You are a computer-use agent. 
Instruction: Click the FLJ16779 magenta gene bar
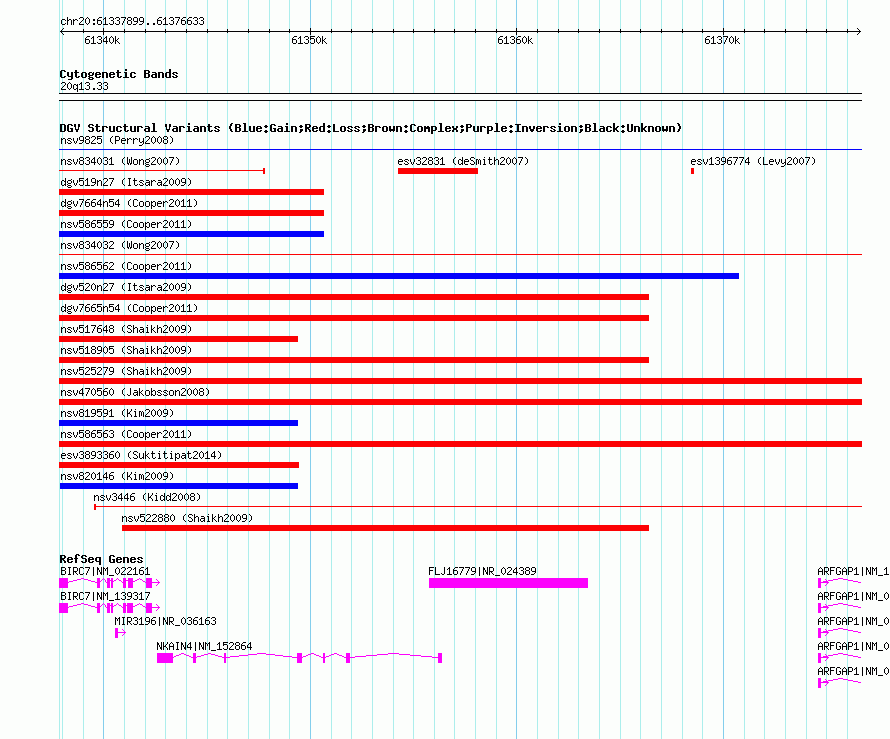[x=508, y=583]
